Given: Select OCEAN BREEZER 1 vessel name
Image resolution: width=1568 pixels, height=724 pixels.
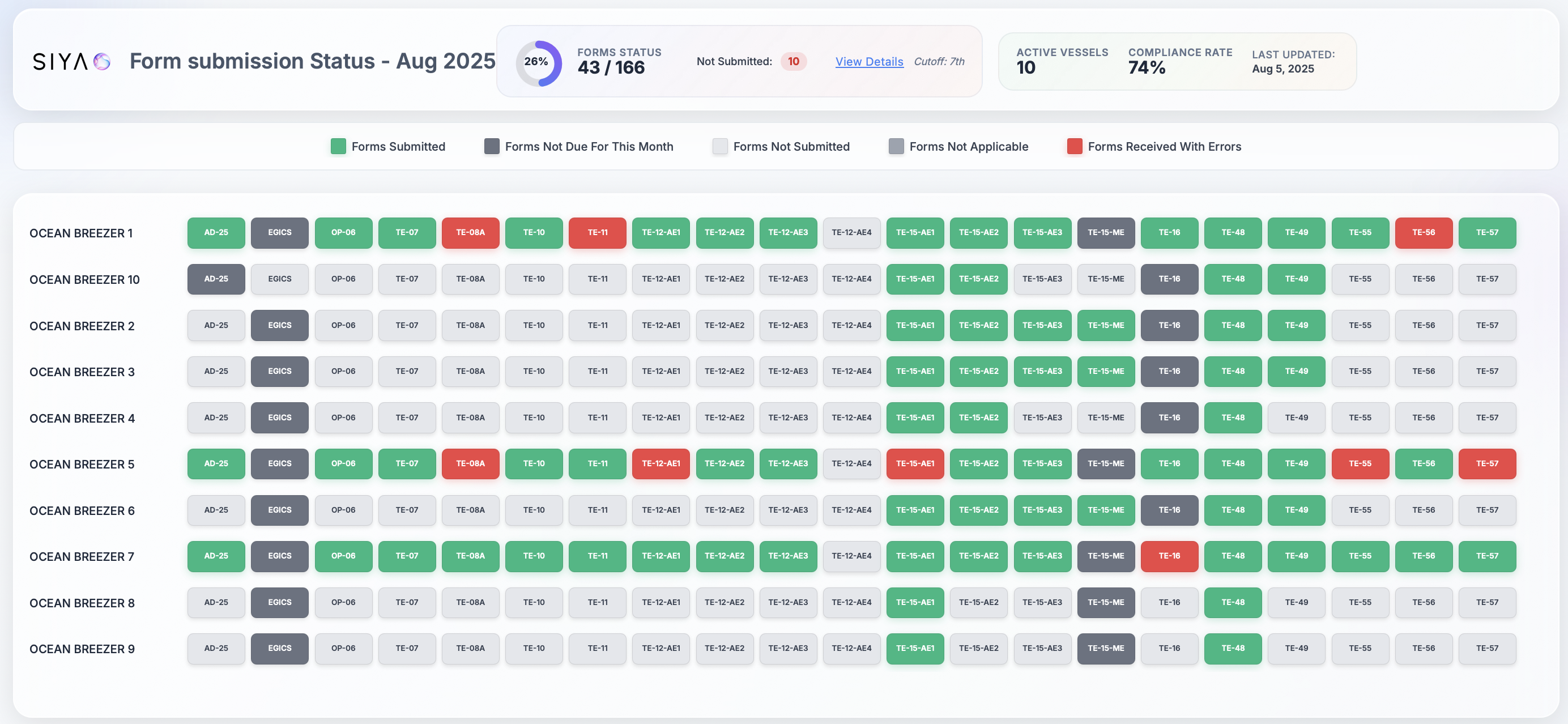Looking at the screenshot, I should 82,233.
